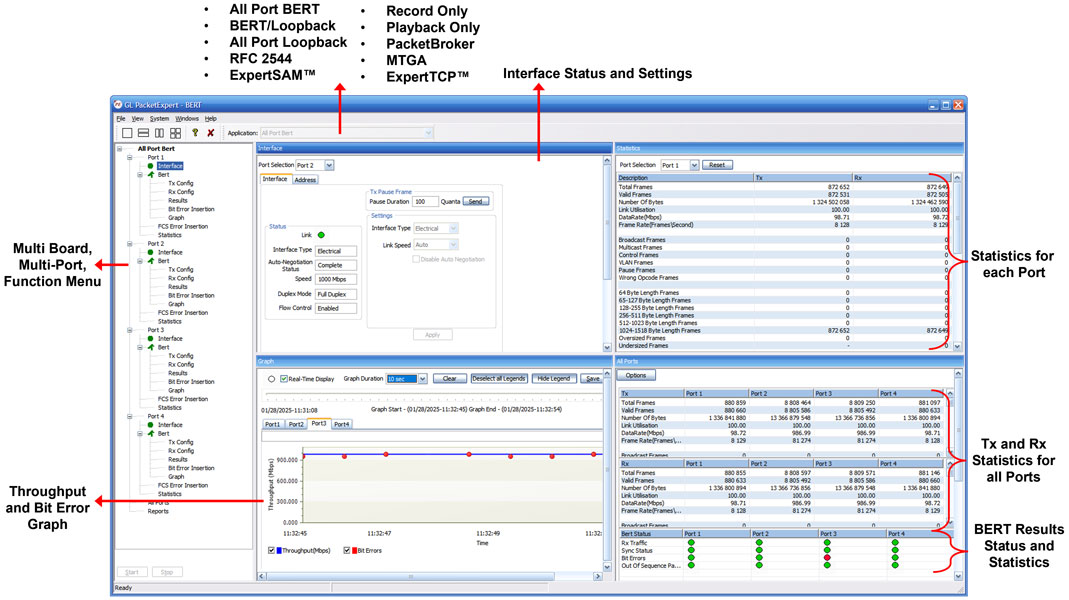Click the red Bit Errors legend color swatch
Viewport: 1069px width, 600px height.
[355, 550]
